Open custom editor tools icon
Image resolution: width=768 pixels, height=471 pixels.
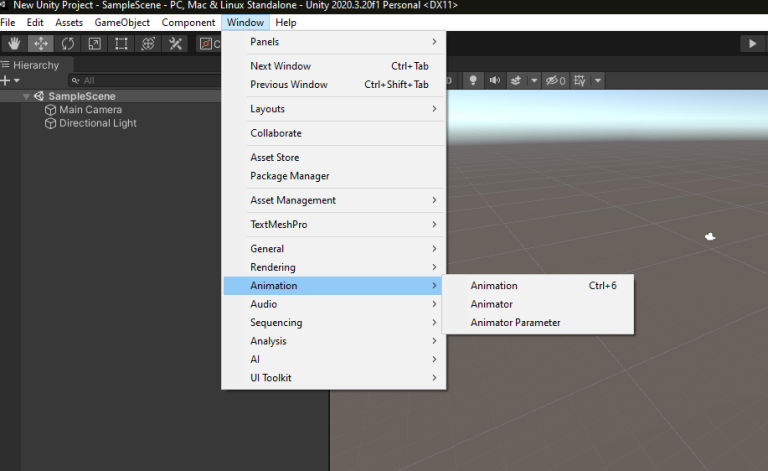click(x=175, y=44)
